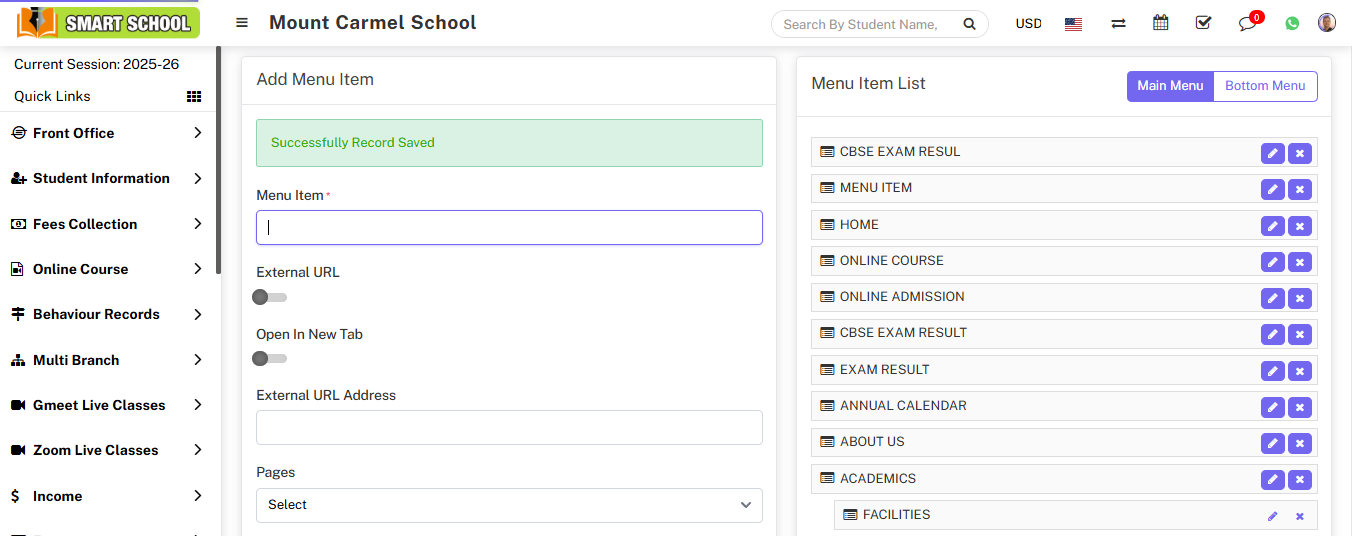Click the hamburger sidebar toggle icon
Viewport: 1352px width, 536px height.
click(242, 23)
